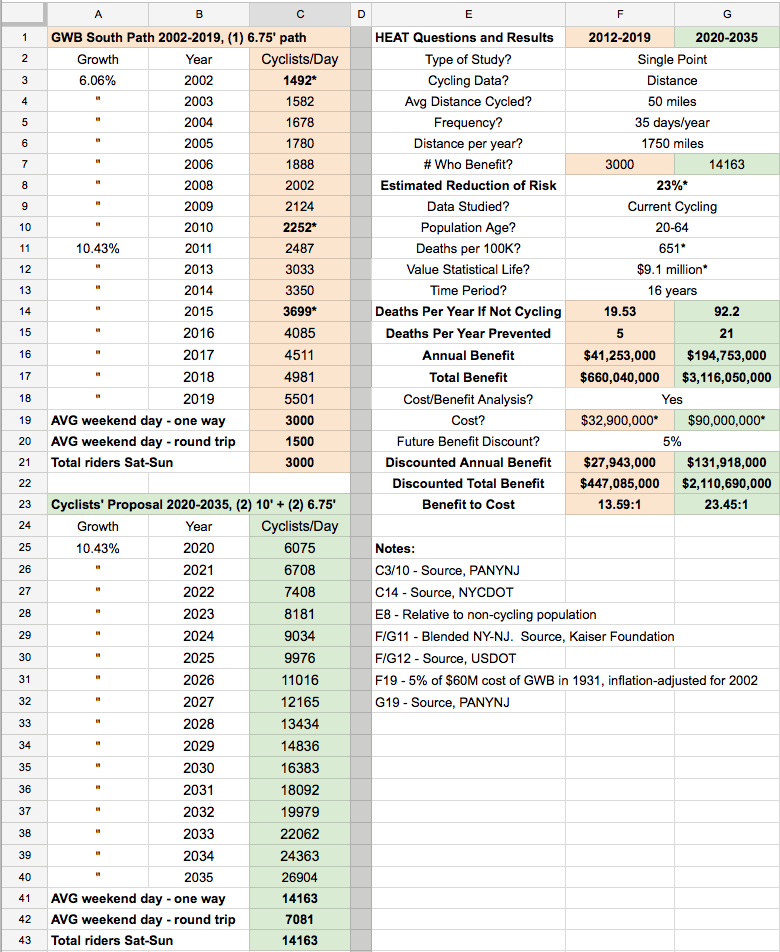Click the $9.1 million* value cell

(x=672, y=269)
